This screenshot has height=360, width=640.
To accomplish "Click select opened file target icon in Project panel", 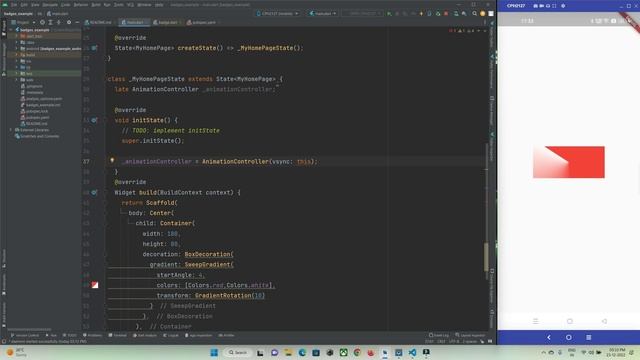I will click(42, 22).
